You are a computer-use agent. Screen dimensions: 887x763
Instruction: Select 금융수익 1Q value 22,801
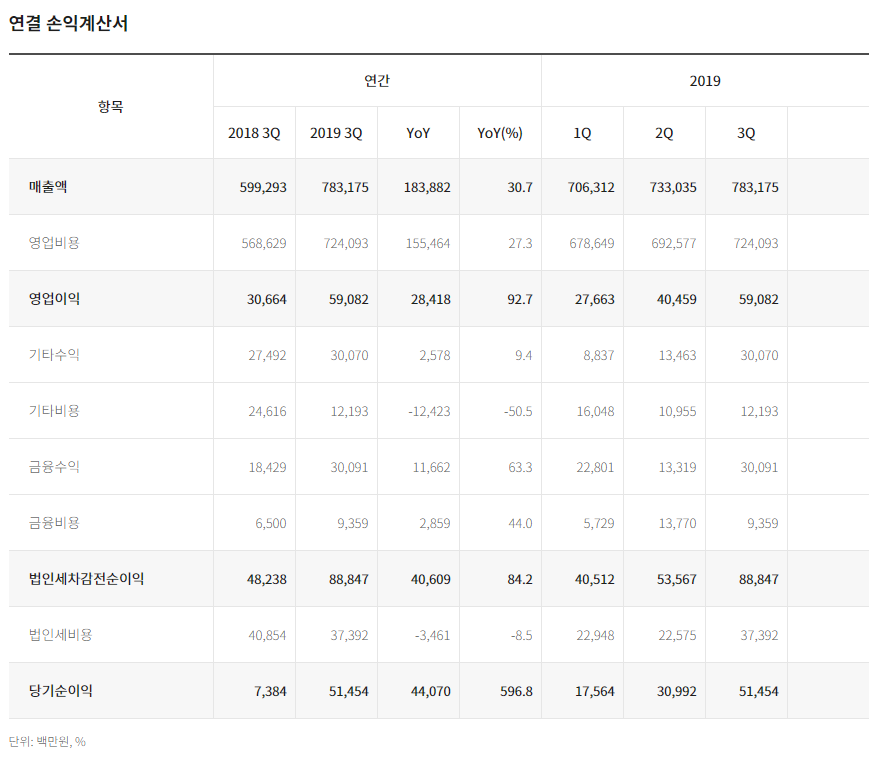point(595,467)
